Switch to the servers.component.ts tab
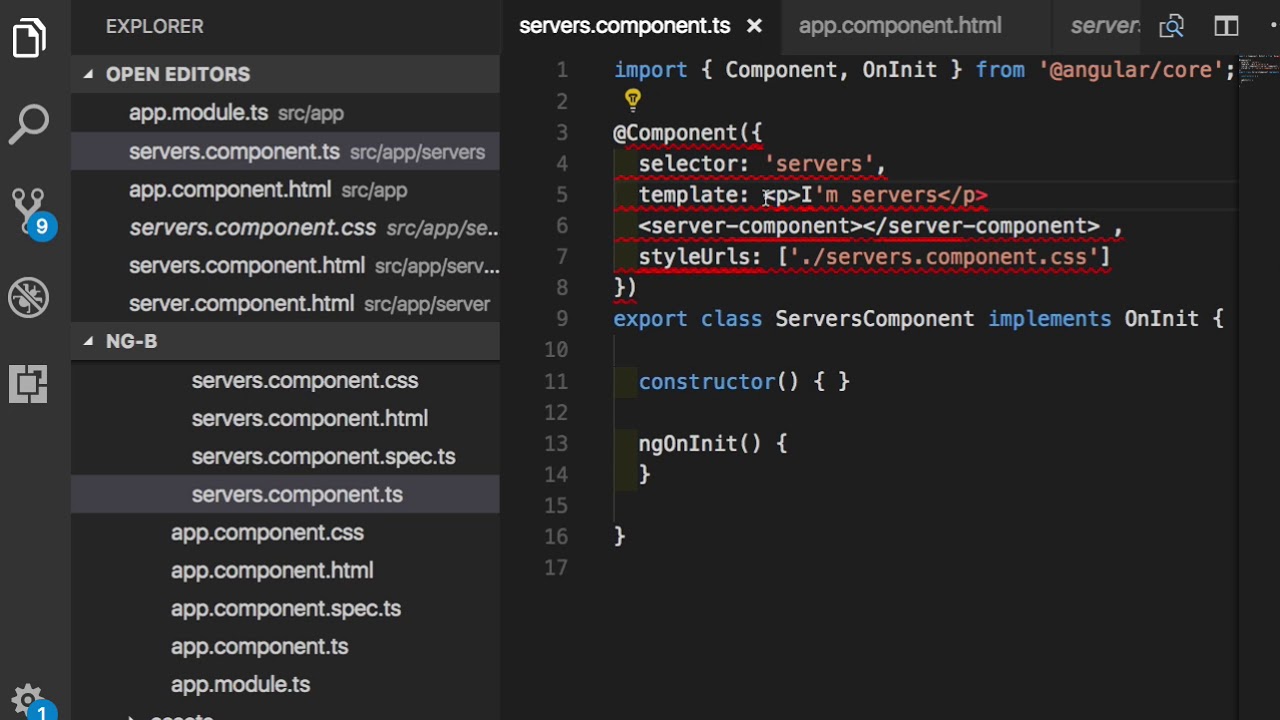 [625, 26]
